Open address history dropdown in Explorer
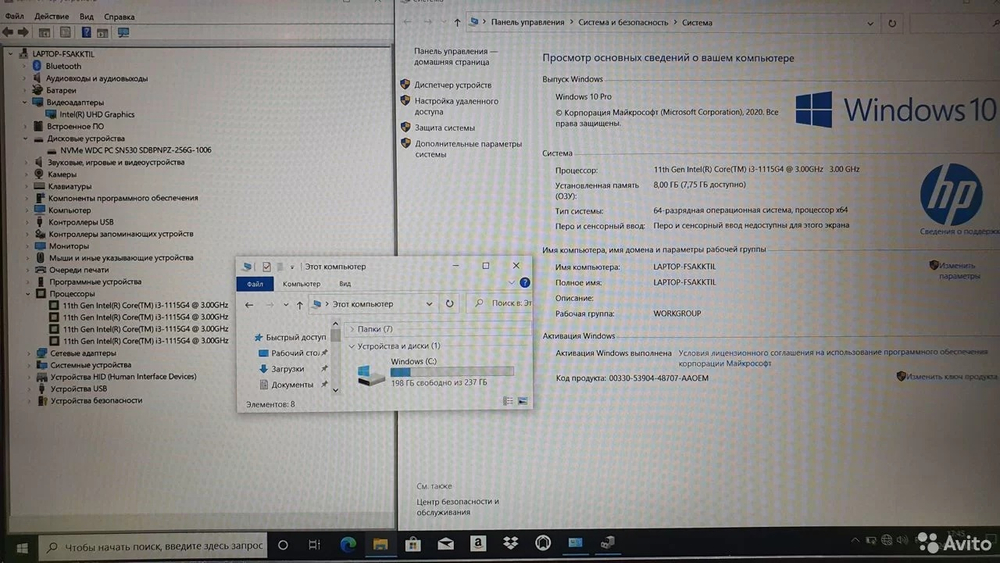 click(429, 304)
